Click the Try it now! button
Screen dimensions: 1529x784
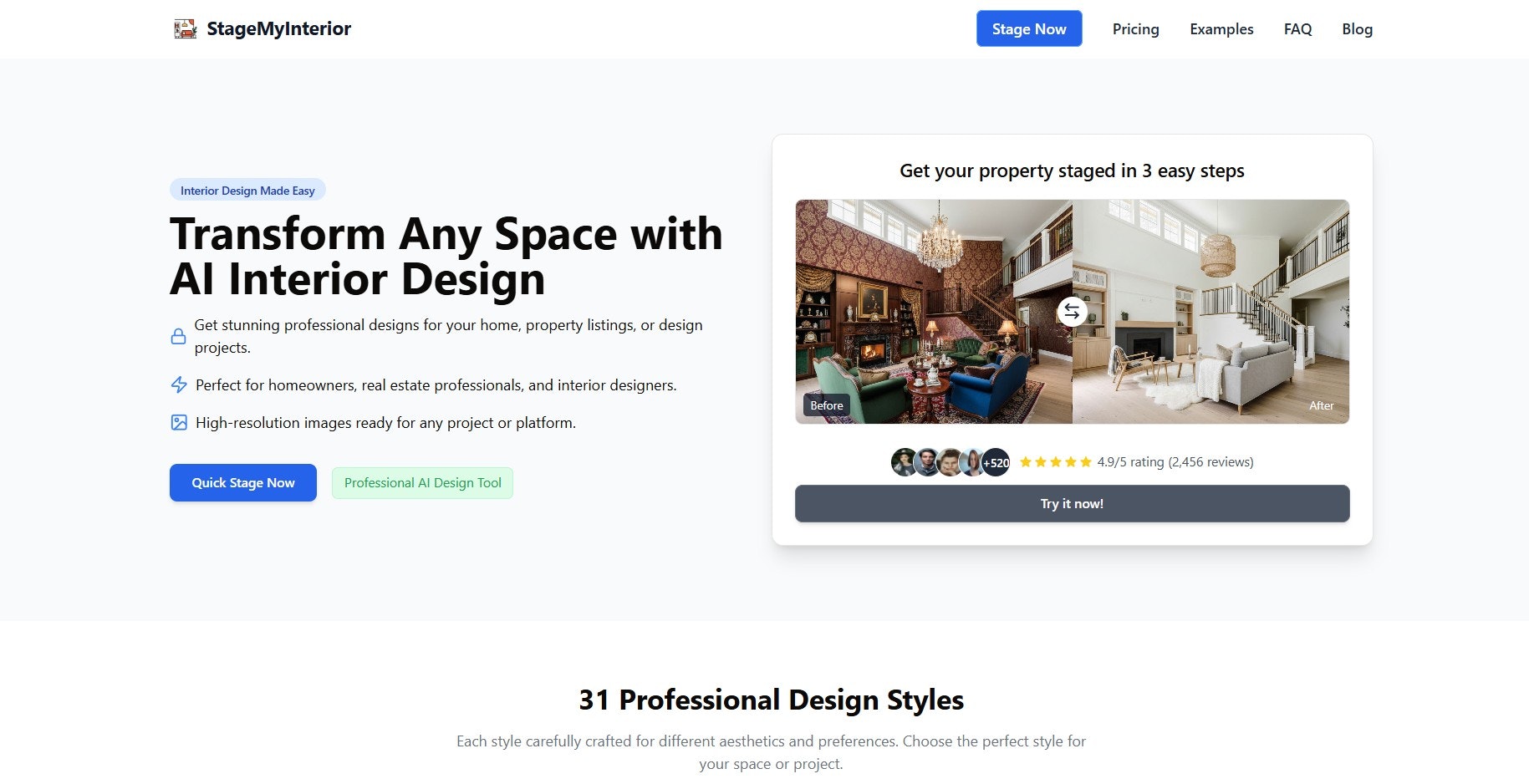point(1071,503)
